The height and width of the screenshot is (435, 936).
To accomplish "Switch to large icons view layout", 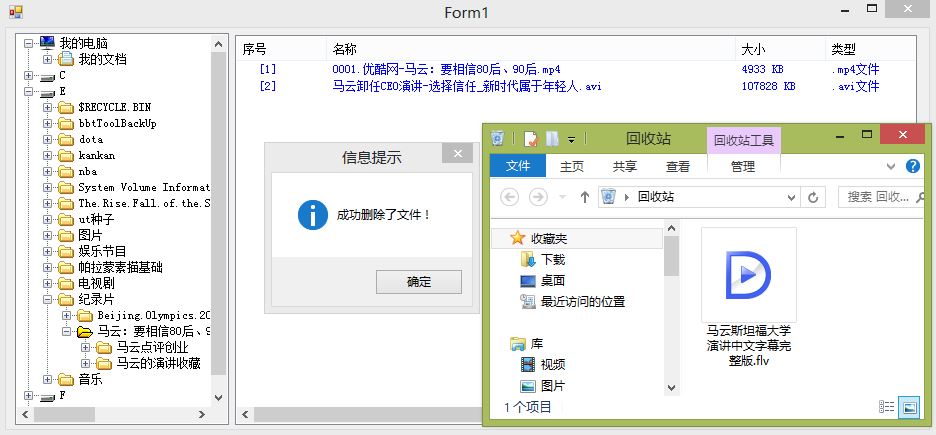I will click(909, 407).
